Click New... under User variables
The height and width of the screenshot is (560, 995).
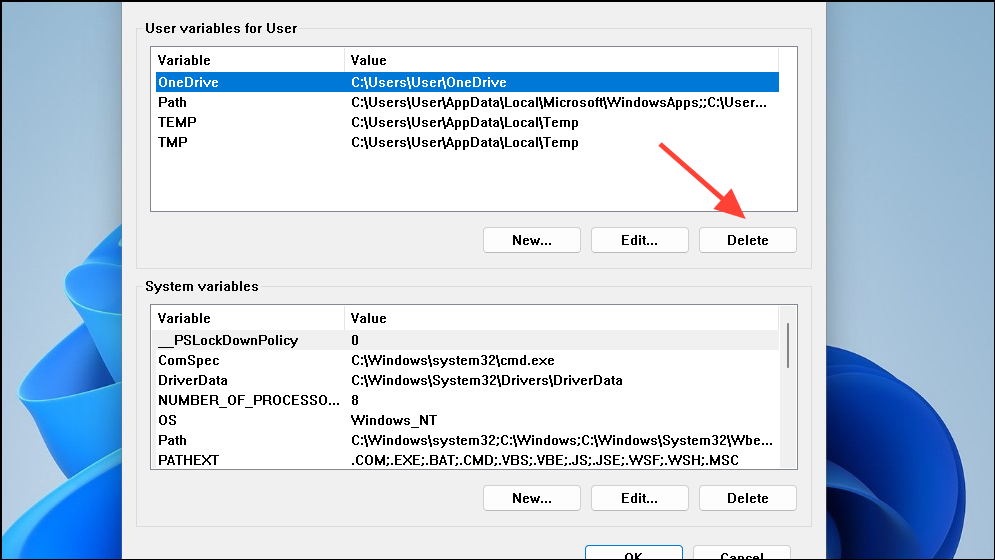[532, 240]
